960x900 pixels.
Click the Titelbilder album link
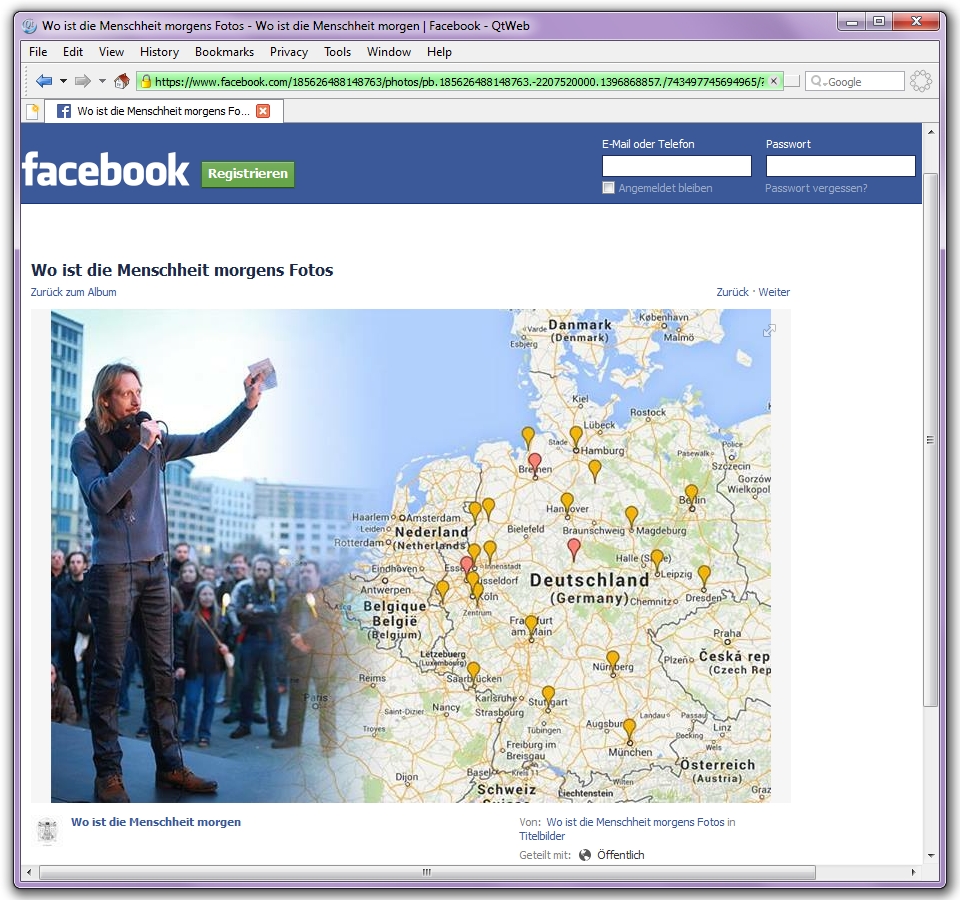(x=542, y=836)
